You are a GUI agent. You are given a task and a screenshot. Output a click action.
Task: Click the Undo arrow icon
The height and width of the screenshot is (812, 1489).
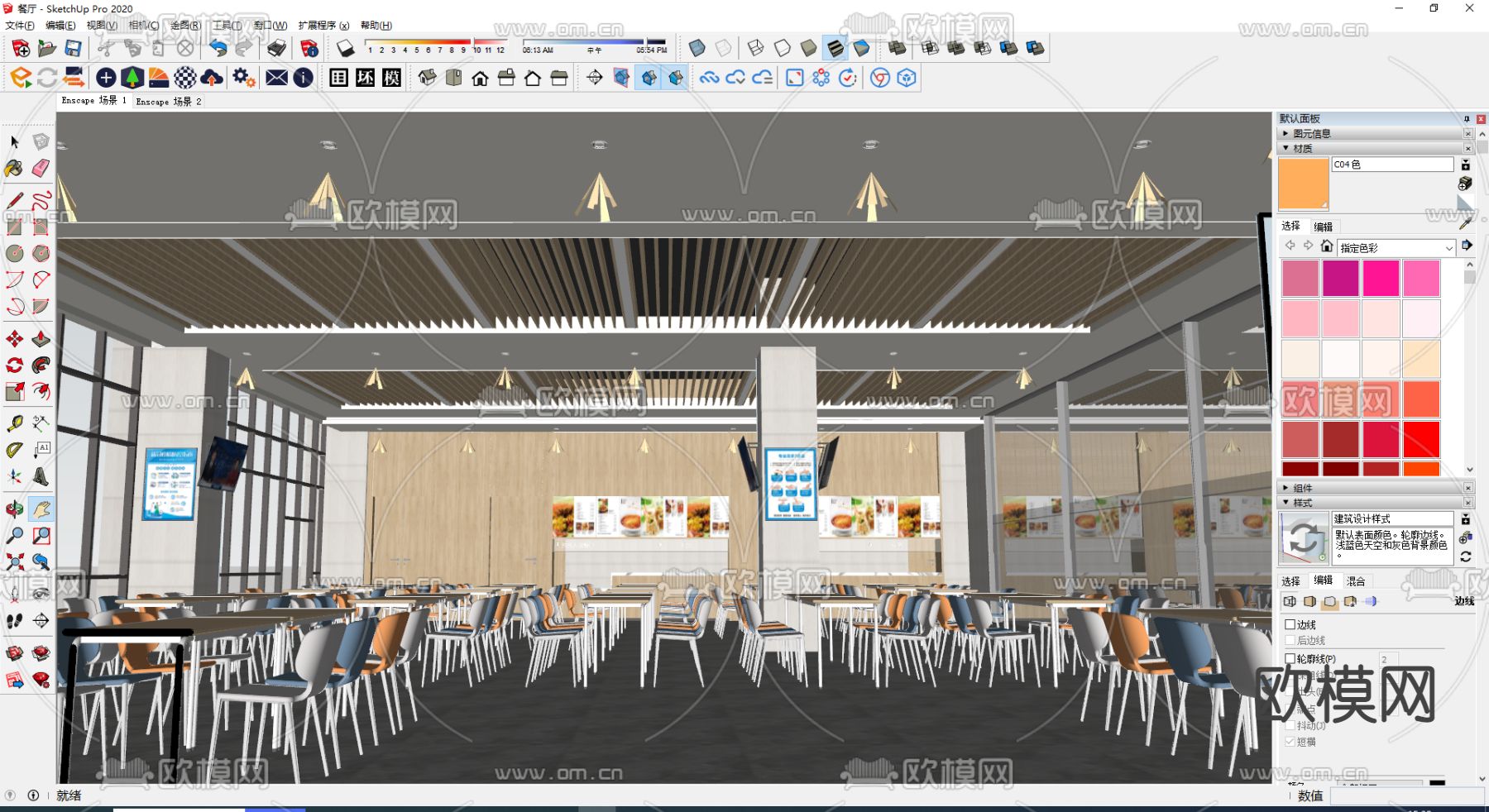click(218, 49)
